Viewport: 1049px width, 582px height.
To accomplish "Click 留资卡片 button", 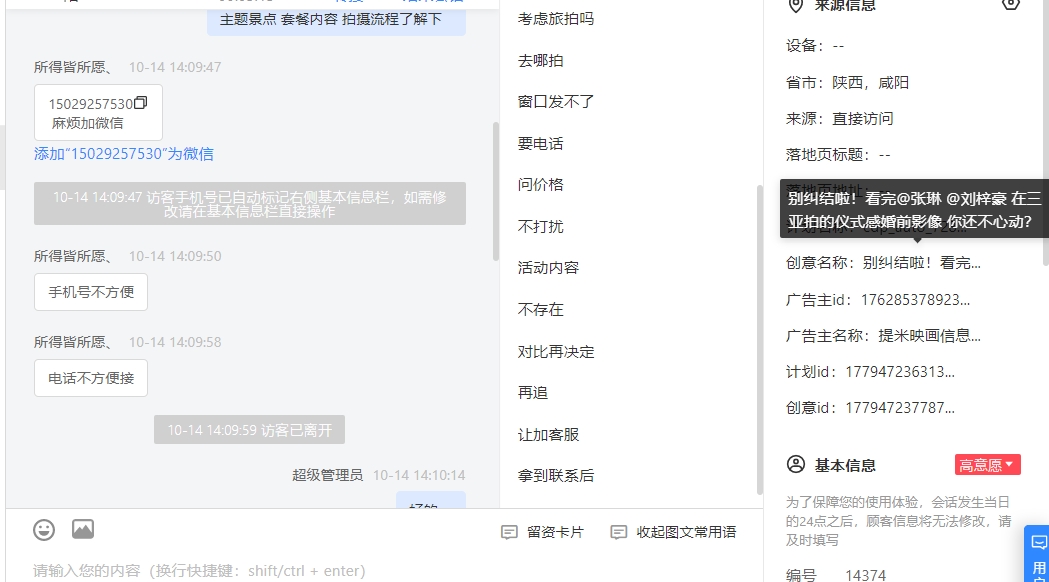I will pos(543,532).
